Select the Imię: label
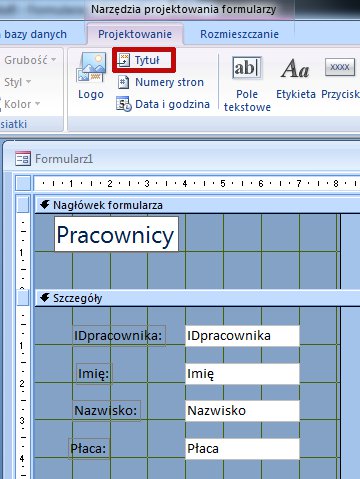 coord(94,373)
